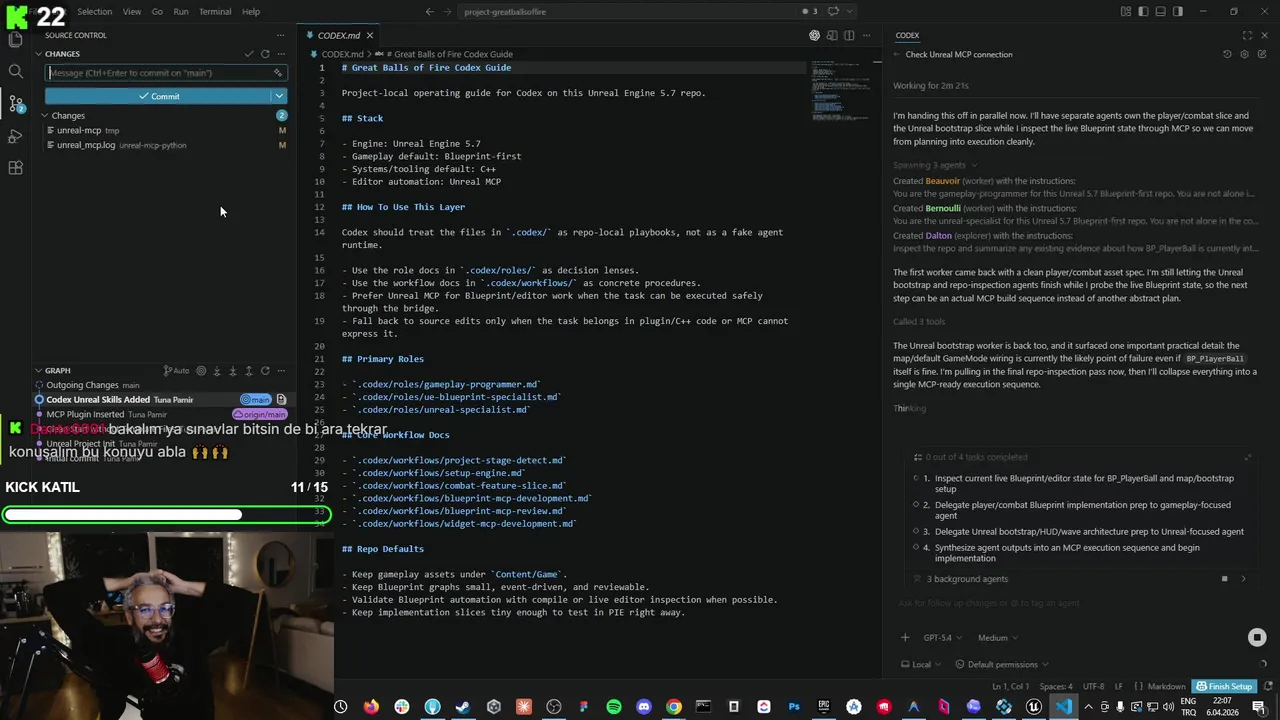The image size is (1280, 720).
Task: Commit all changes using the checkmark icon
Action: [249, 54]
